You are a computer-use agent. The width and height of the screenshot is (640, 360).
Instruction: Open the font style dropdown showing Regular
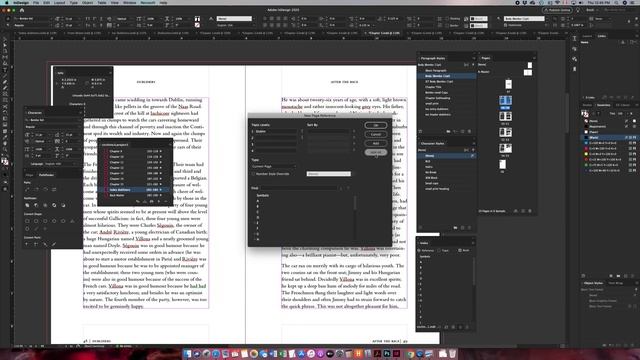tap(53, 127)
